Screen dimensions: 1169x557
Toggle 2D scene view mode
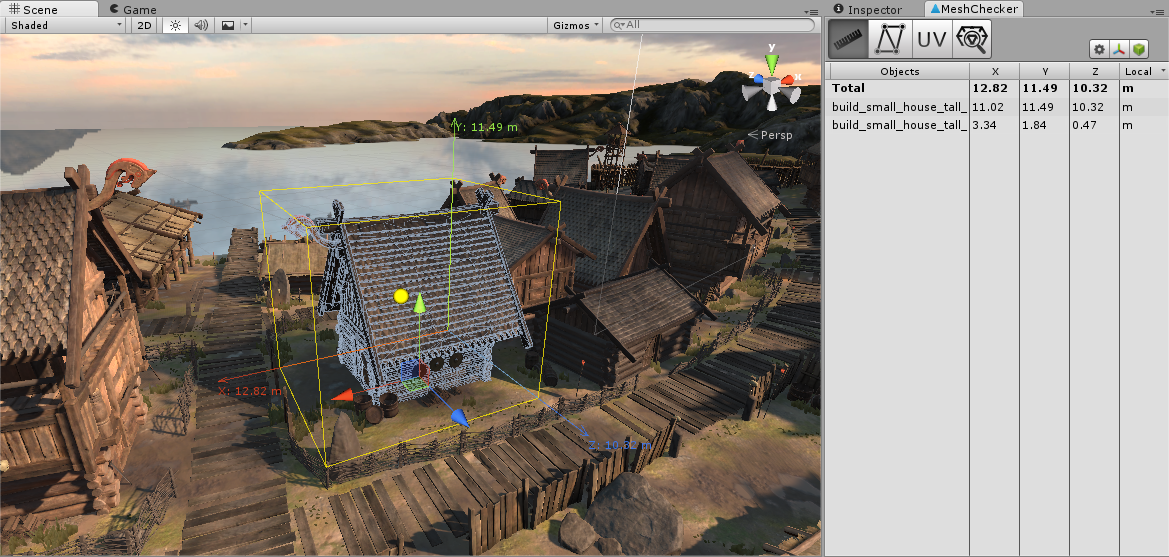(145, 25)
